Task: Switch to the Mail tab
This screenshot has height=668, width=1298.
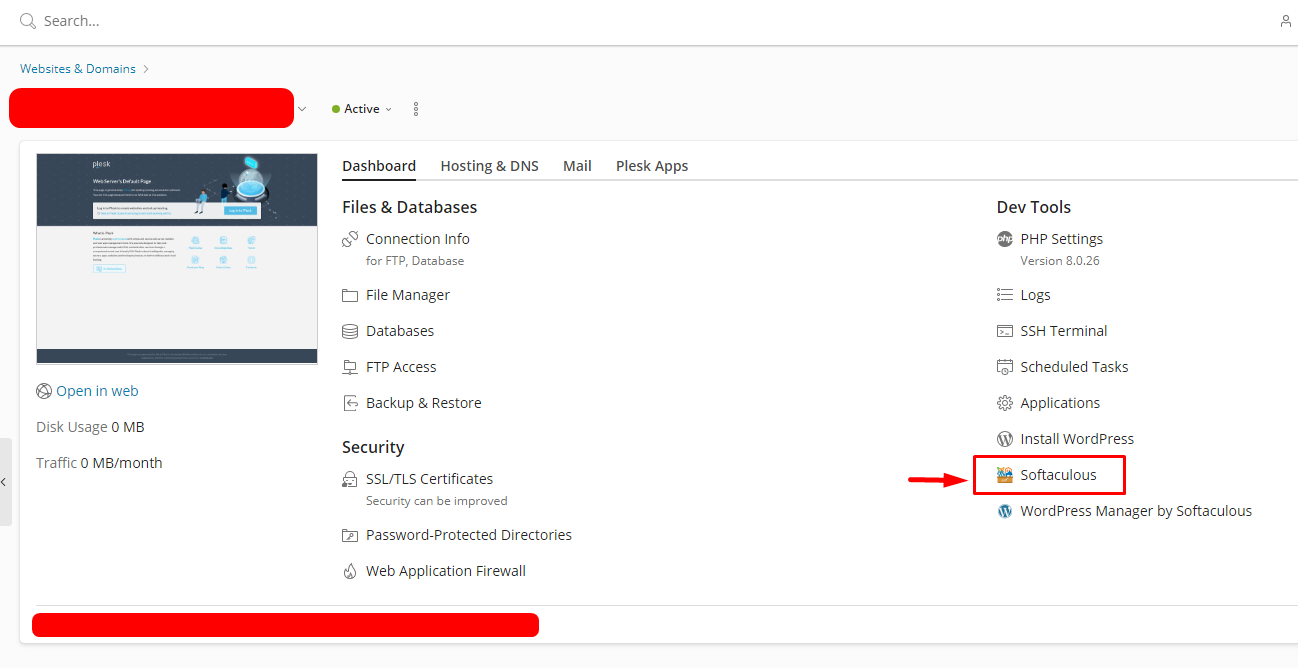Action: [577, 166]
